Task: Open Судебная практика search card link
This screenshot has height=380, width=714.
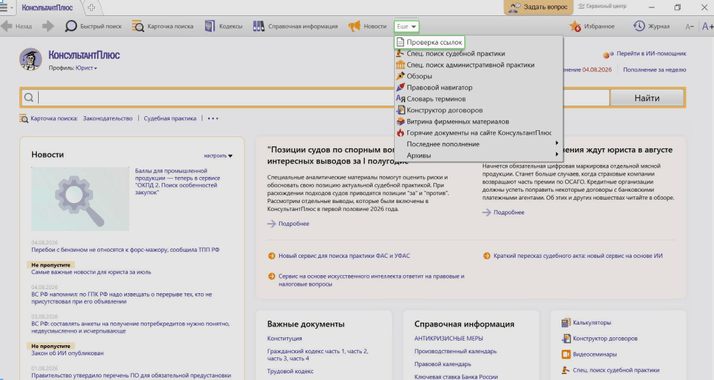Action: (x=170, y=118)
